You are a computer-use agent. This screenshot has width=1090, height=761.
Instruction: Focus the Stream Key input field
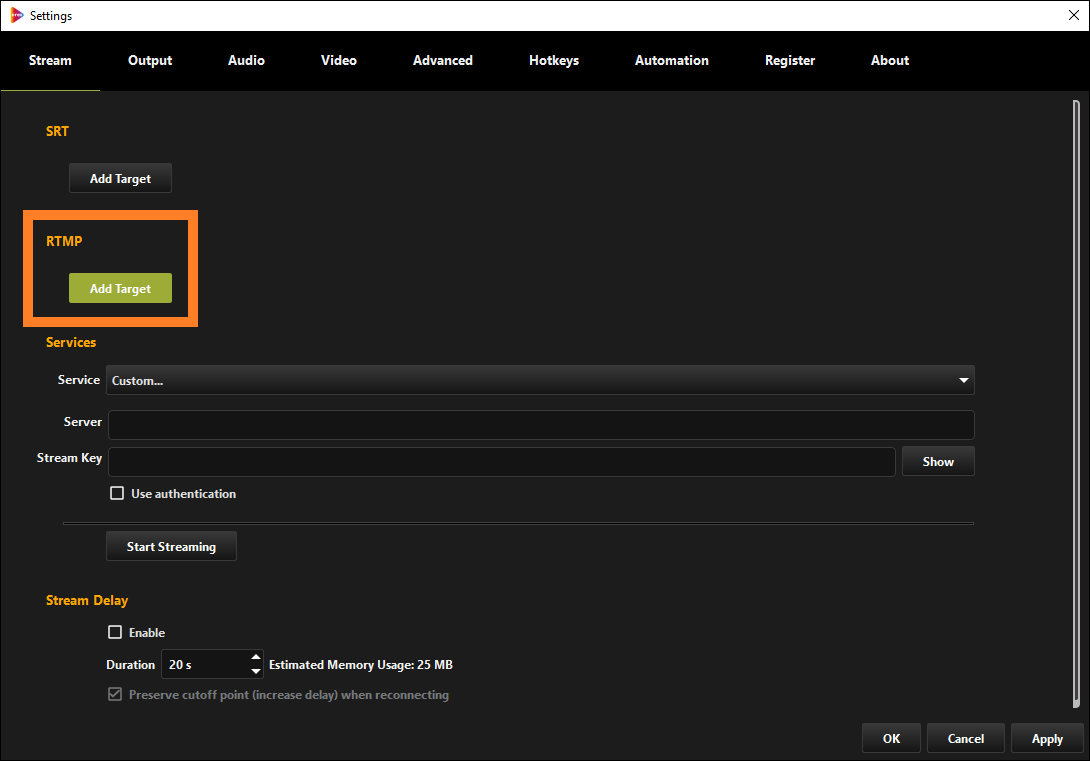tap(502, 461)
